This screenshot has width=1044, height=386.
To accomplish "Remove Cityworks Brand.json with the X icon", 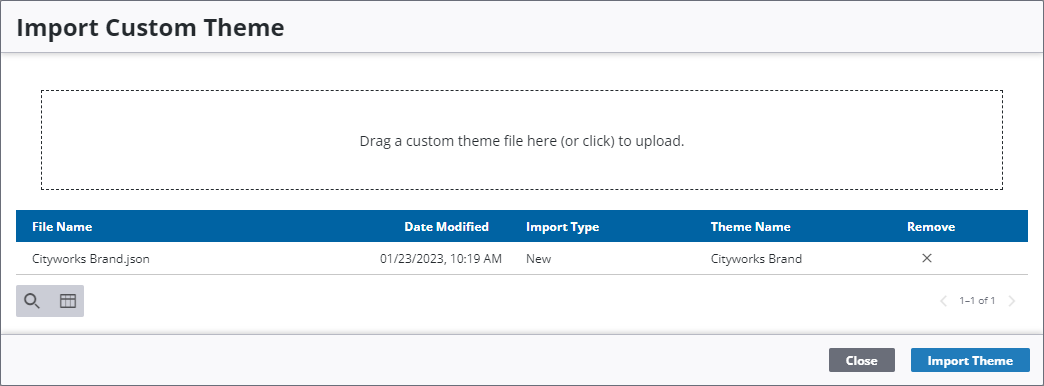I will [926, 258].
